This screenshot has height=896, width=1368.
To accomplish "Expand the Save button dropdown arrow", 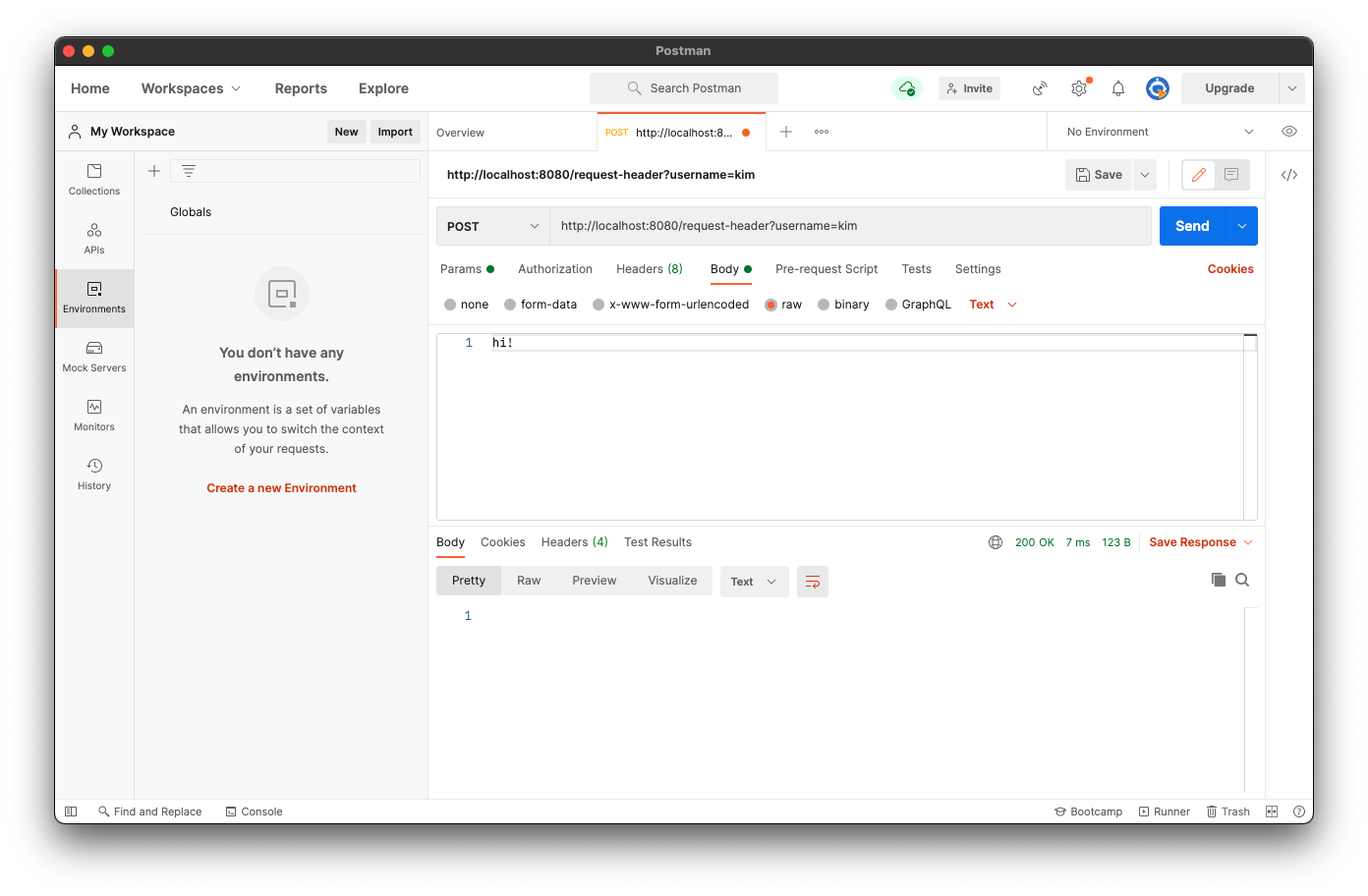I will tap(1145, 175).
